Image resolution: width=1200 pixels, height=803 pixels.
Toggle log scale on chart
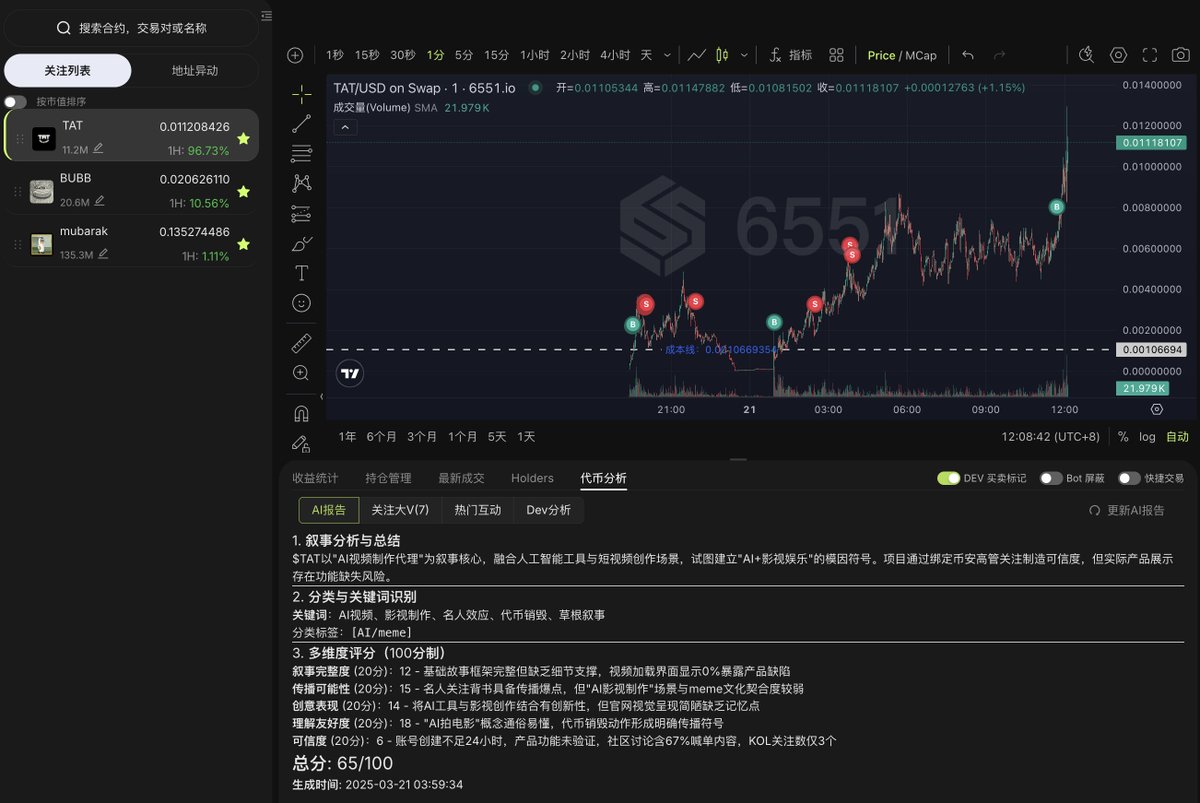click(1147, 437)
